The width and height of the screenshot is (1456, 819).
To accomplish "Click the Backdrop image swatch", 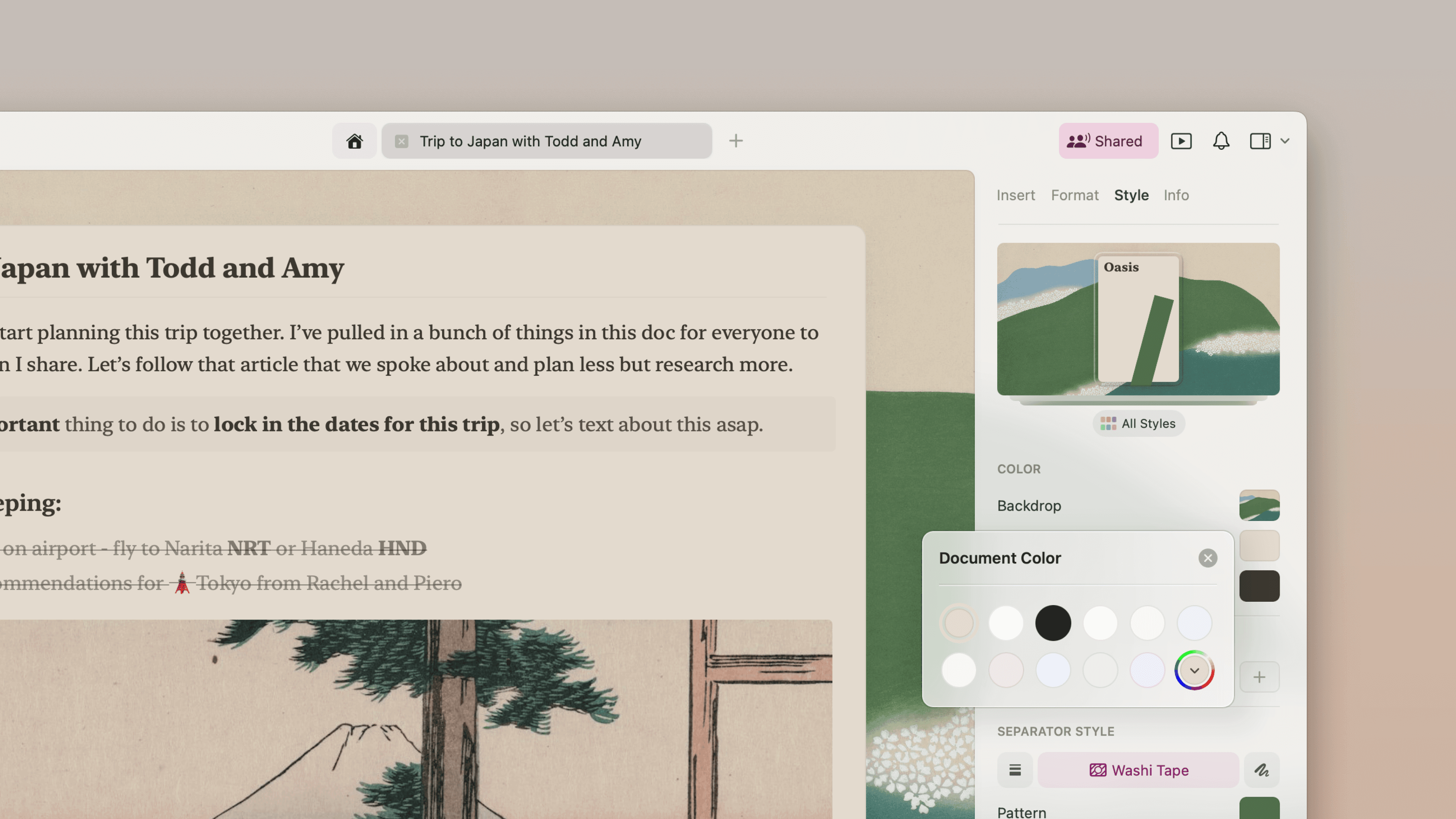I will click(x=1259, y=505).
